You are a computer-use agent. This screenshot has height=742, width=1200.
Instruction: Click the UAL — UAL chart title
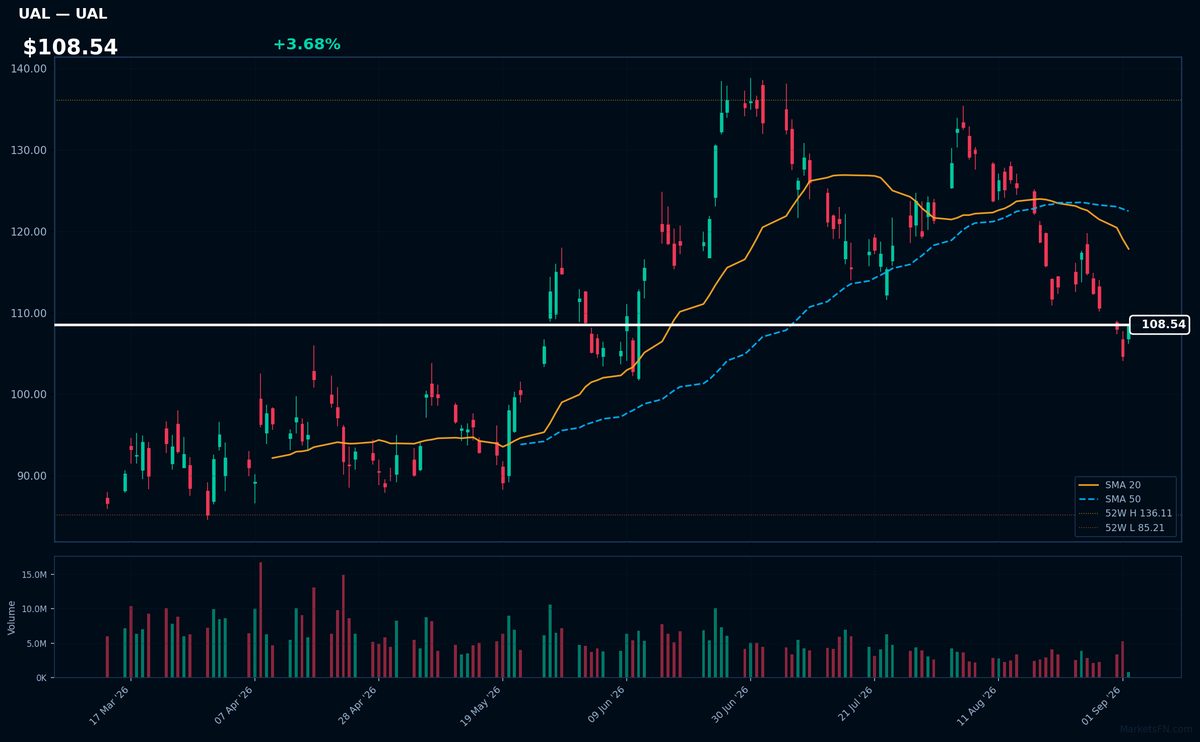[63, 14]
